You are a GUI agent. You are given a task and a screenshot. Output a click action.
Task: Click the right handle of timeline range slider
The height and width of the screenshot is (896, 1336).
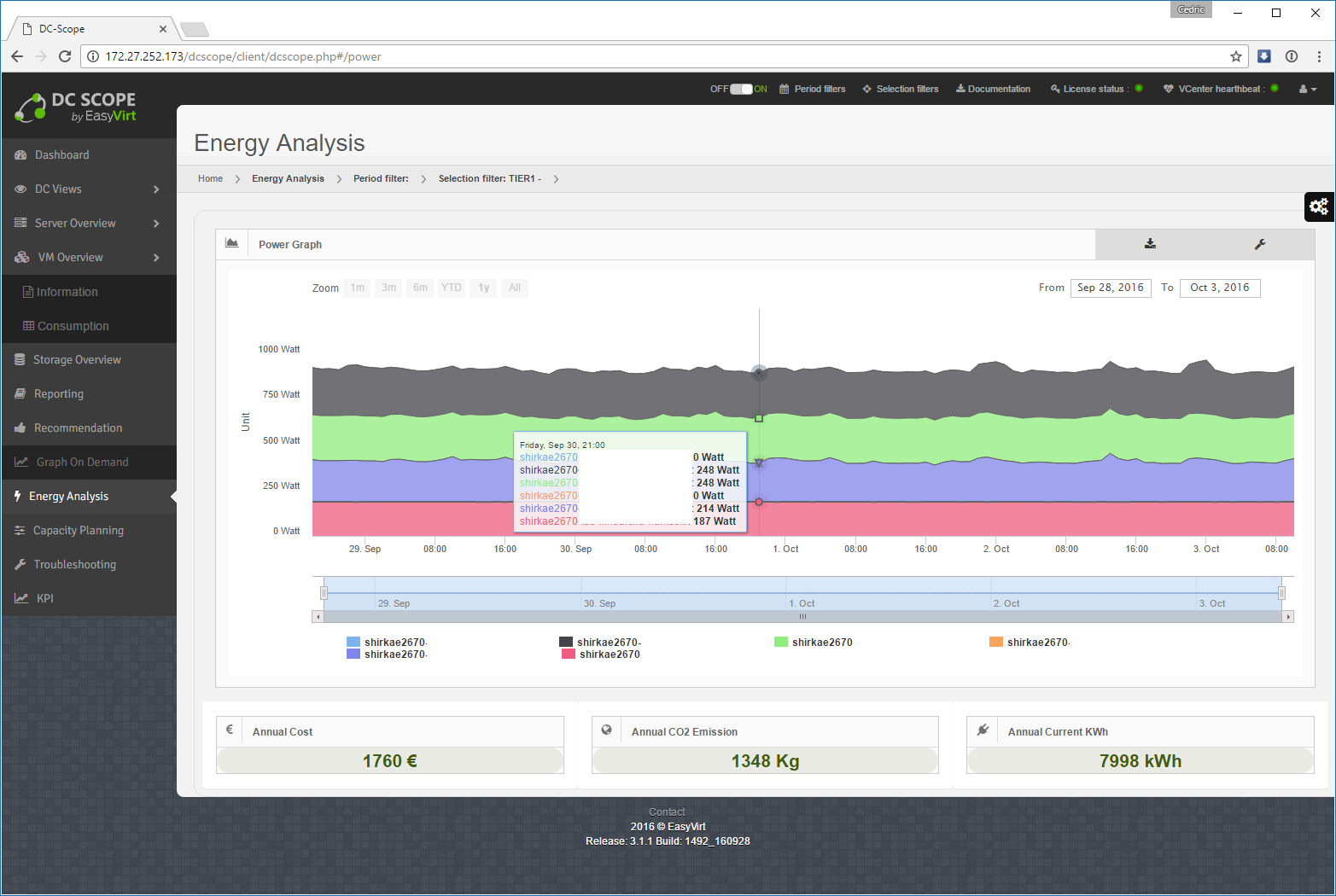coord(1281,592)
